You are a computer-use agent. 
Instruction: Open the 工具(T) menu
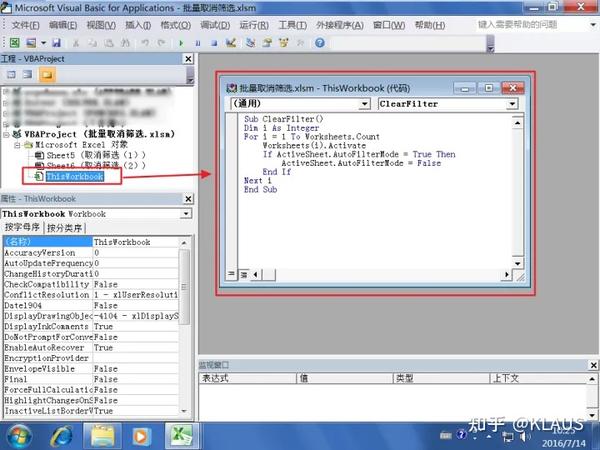pyautogui.click(x=293, y=25)
